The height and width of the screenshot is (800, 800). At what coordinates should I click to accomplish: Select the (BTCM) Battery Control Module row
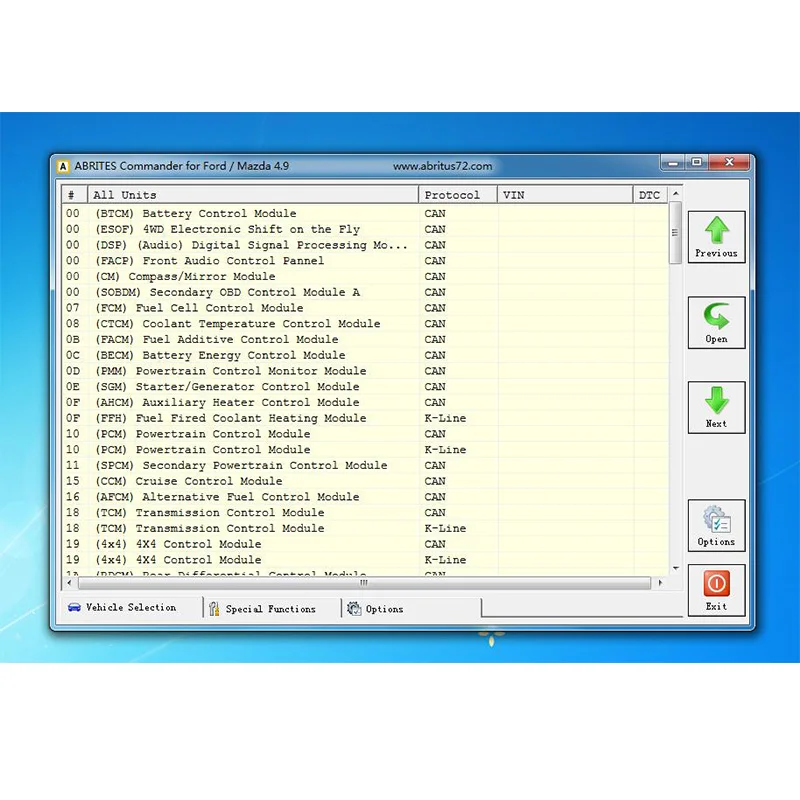coord(365,213)
